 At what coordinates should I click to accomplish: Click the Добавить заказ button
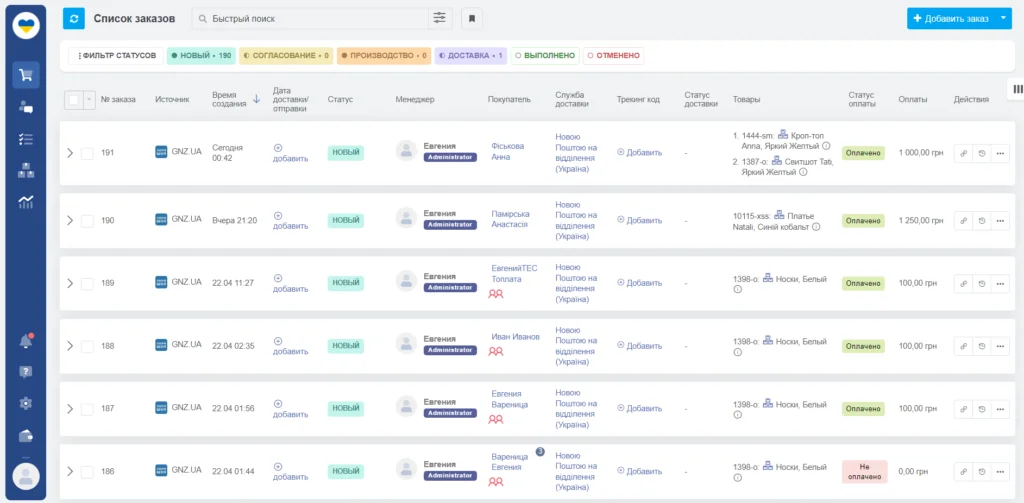click(950, 18)
